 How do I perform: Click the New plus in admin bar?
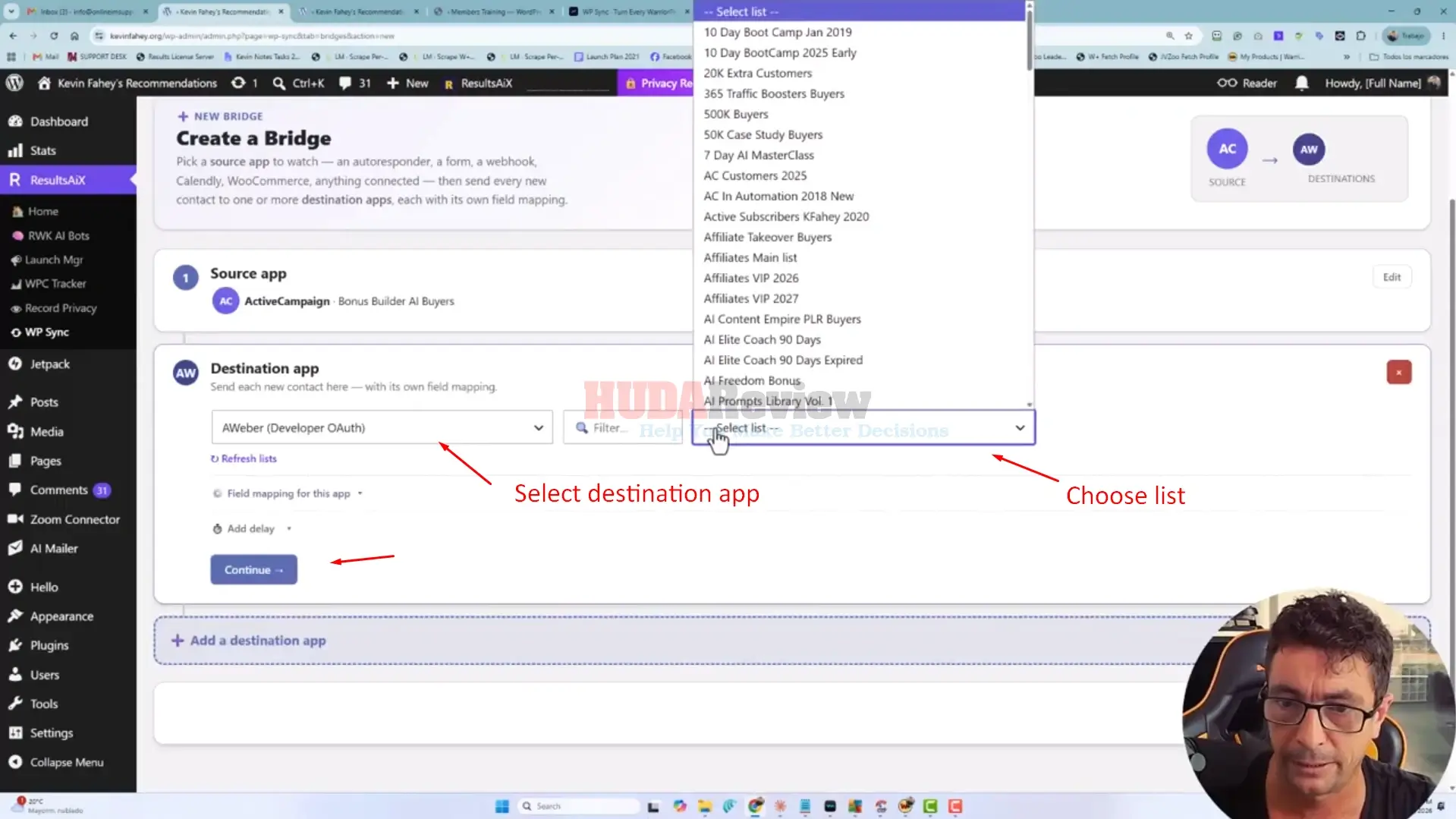(x=407, y=83)
